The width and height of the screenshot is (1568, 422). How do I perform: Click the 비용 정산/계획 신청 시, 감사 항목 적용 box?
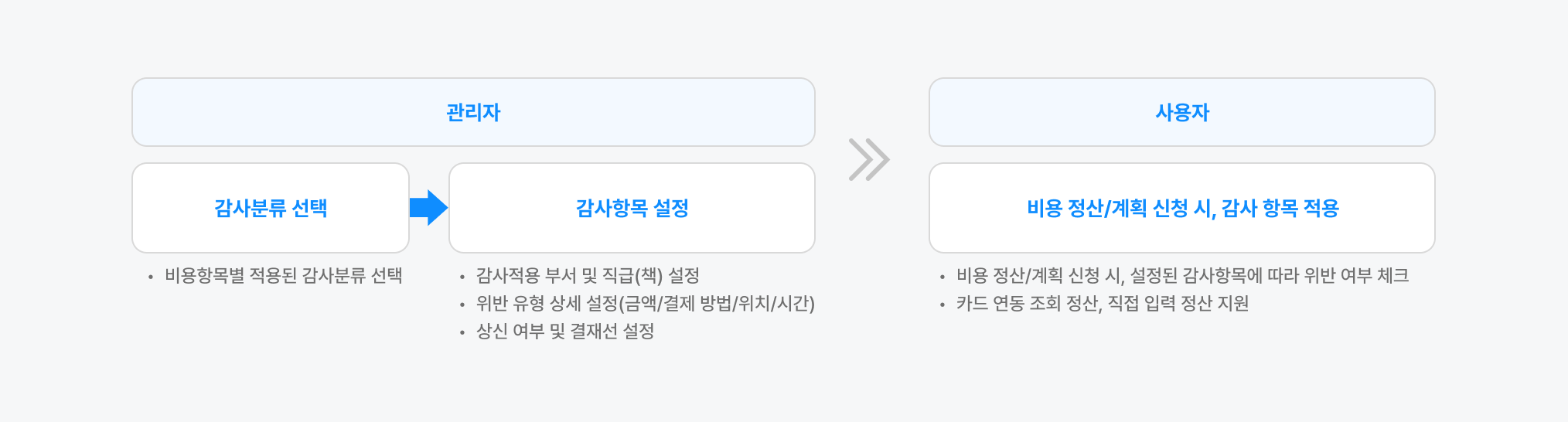[x=1181, y=208]
